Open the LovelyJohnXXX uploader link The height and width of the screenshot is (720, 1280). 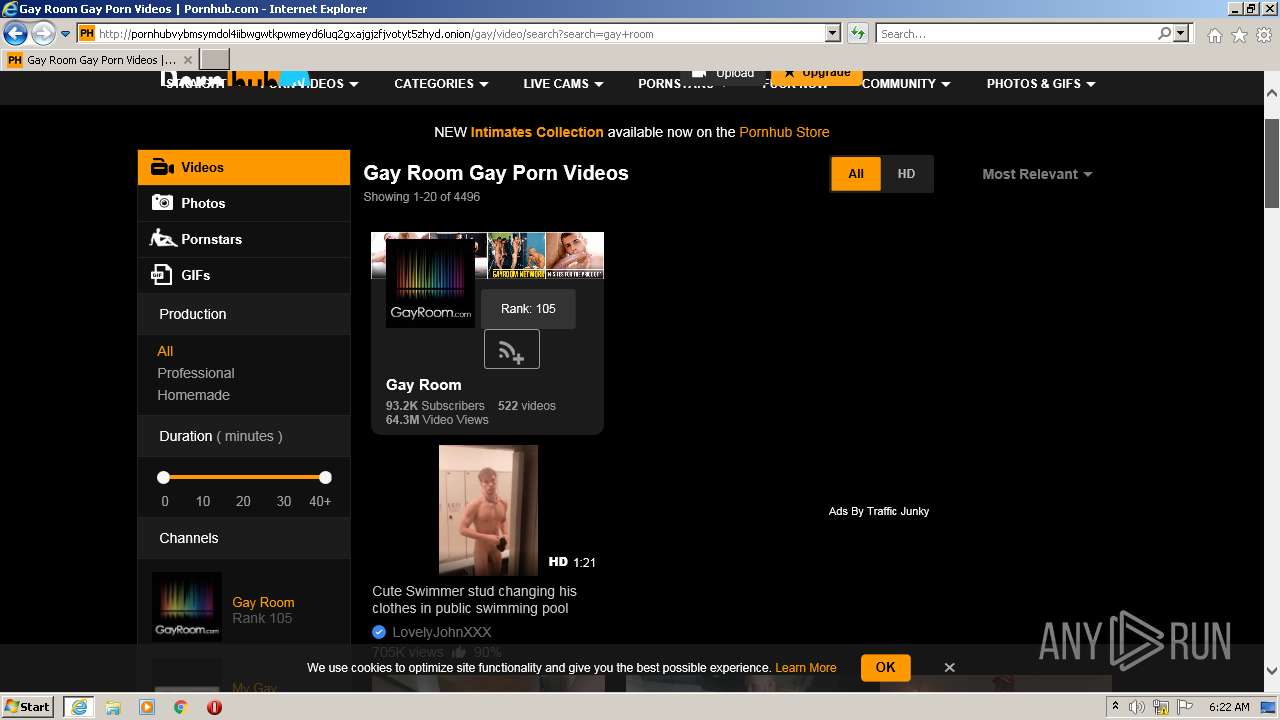[441, 632]
